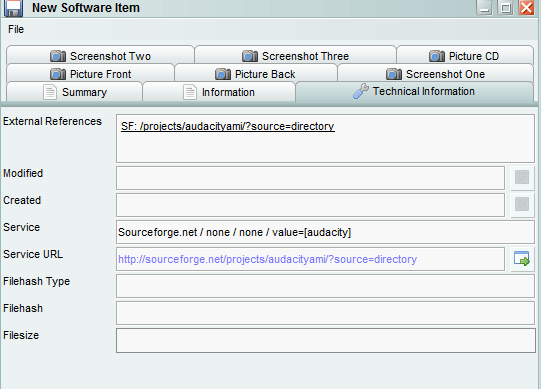This screenshot has height=389, width=541.
Task: Follow the SF: /projects/audacityami link
Action: click(x=228, y=126)
